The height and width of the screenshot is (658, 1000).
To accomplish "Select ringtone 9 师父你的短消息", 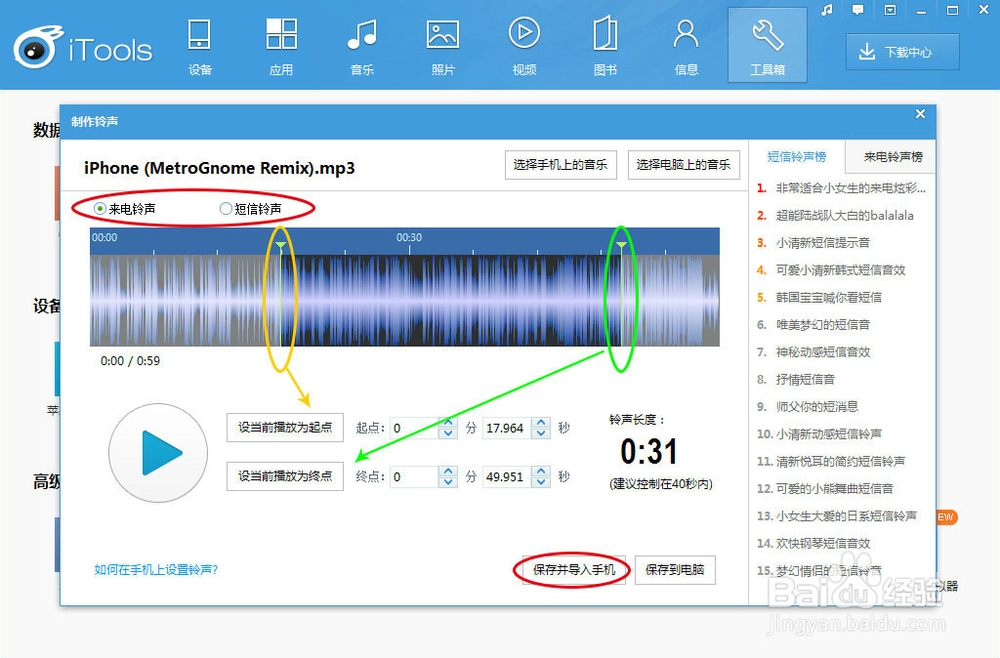I will point(808,407).
